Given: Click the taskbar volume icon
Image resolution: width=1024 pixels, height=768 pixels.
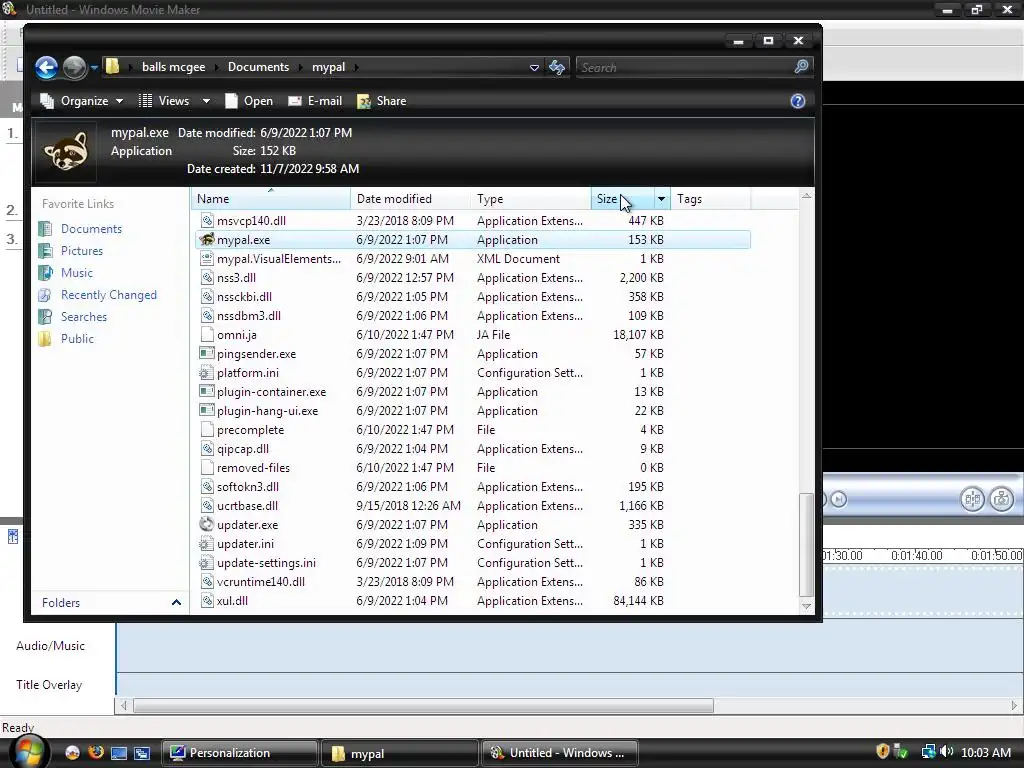Looking at the screenshot, I should pos(947,752).
